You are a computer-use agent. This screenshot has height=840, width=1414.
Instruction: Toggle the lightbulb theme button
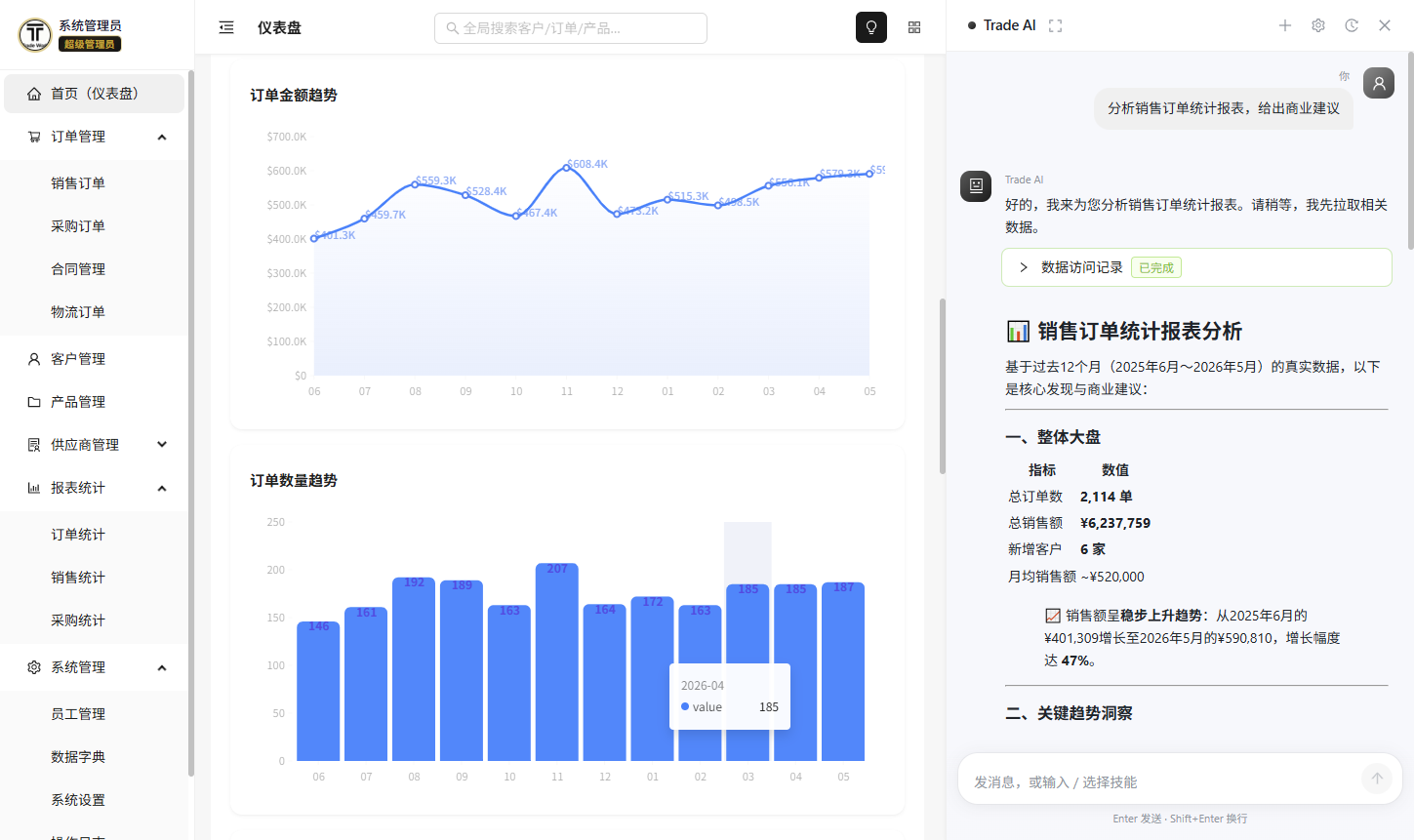871,27
